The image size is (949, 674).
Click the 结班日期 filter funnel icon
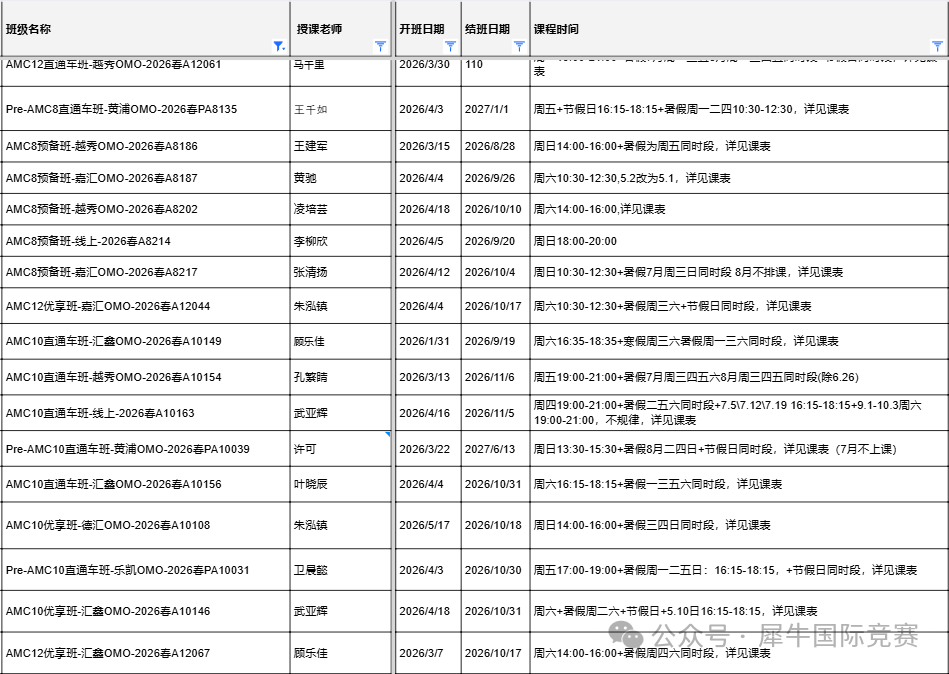pyautogui.click(x=519, y=46)
